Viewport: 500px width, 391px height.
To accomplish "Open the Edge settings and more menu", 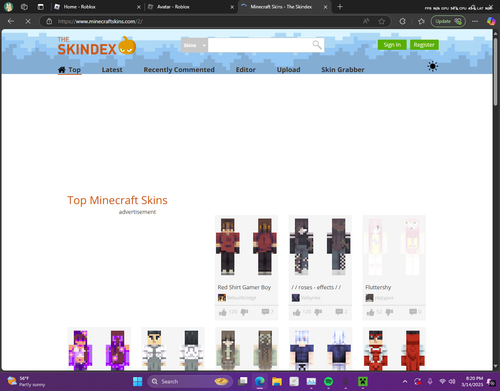I will (475, 21).
